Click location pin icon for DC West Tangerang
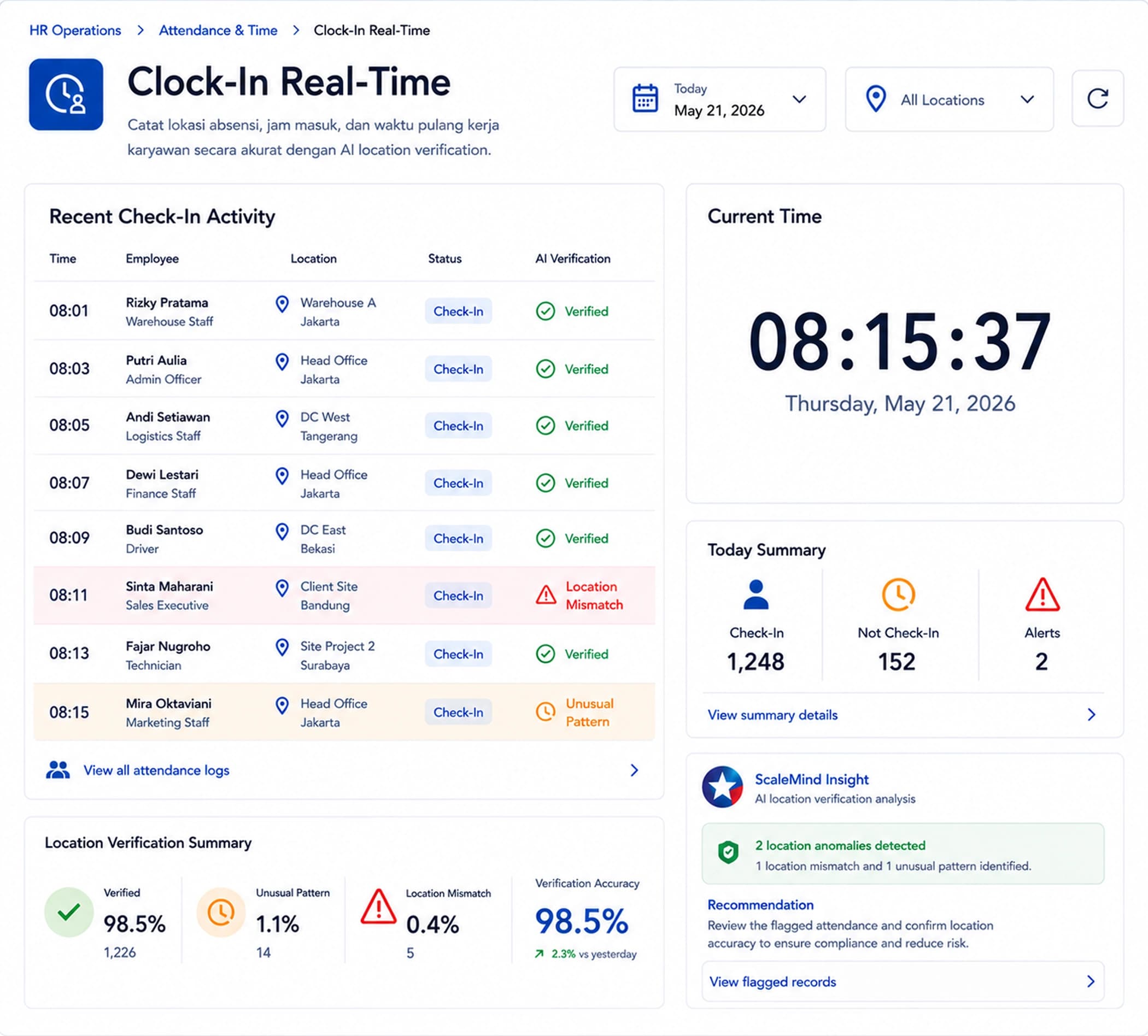The height and width of the screenshot is (1036, 1148). tap(282, 419)
